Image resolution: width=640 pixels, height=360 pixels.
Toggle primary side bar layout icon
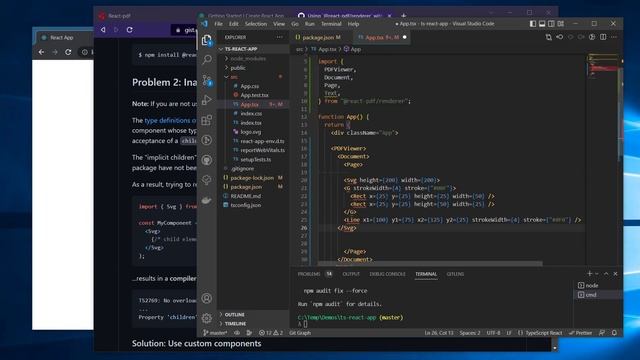click(x=533, y=24)
